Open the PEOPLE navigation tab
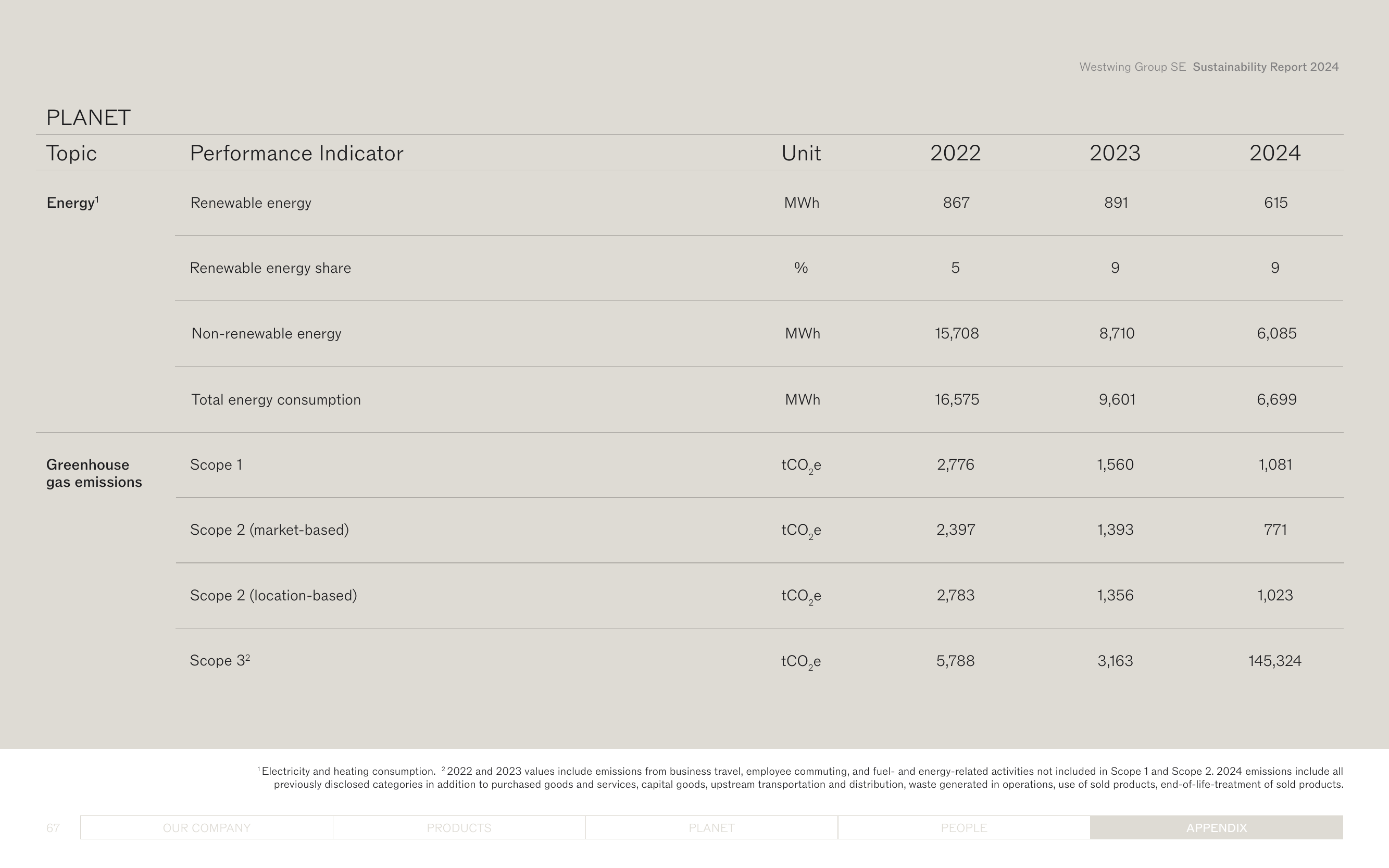1389x868 pixels. click(x=964, y=827)
